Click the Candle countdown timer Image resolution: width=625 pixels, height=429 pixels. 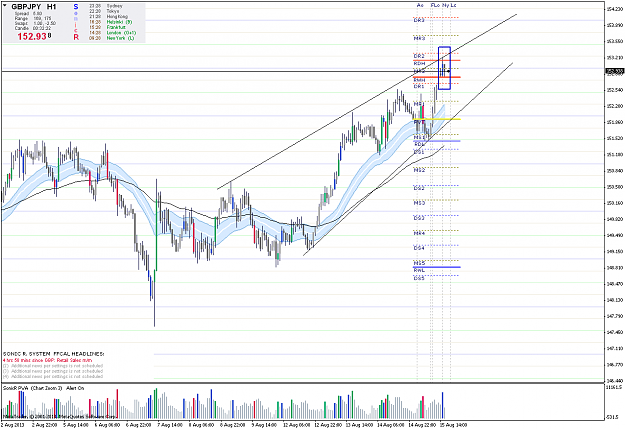point(33,28)
